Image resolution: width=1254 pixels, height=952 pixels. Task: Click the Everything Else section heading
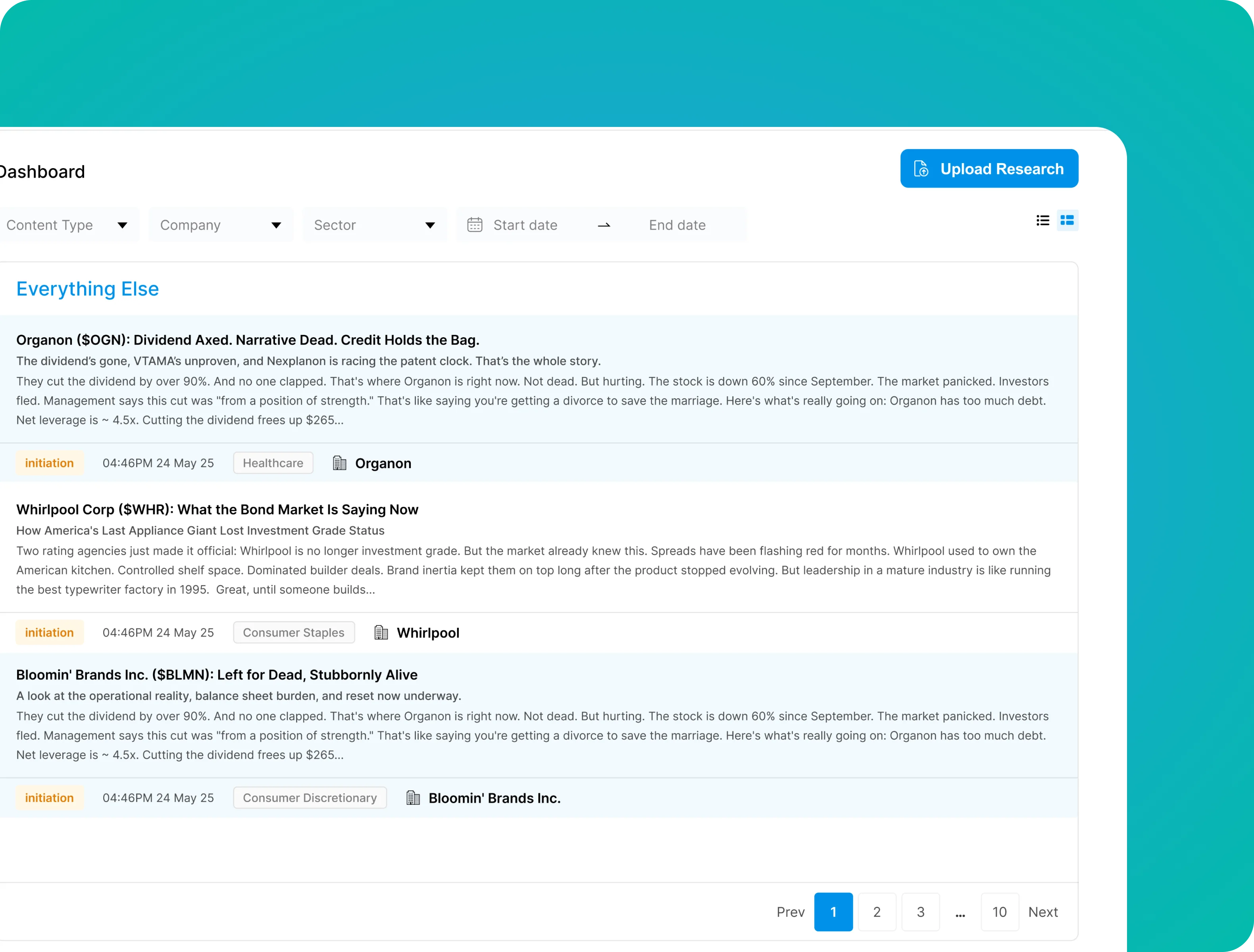pyautogui.click(x=87, y=289)
